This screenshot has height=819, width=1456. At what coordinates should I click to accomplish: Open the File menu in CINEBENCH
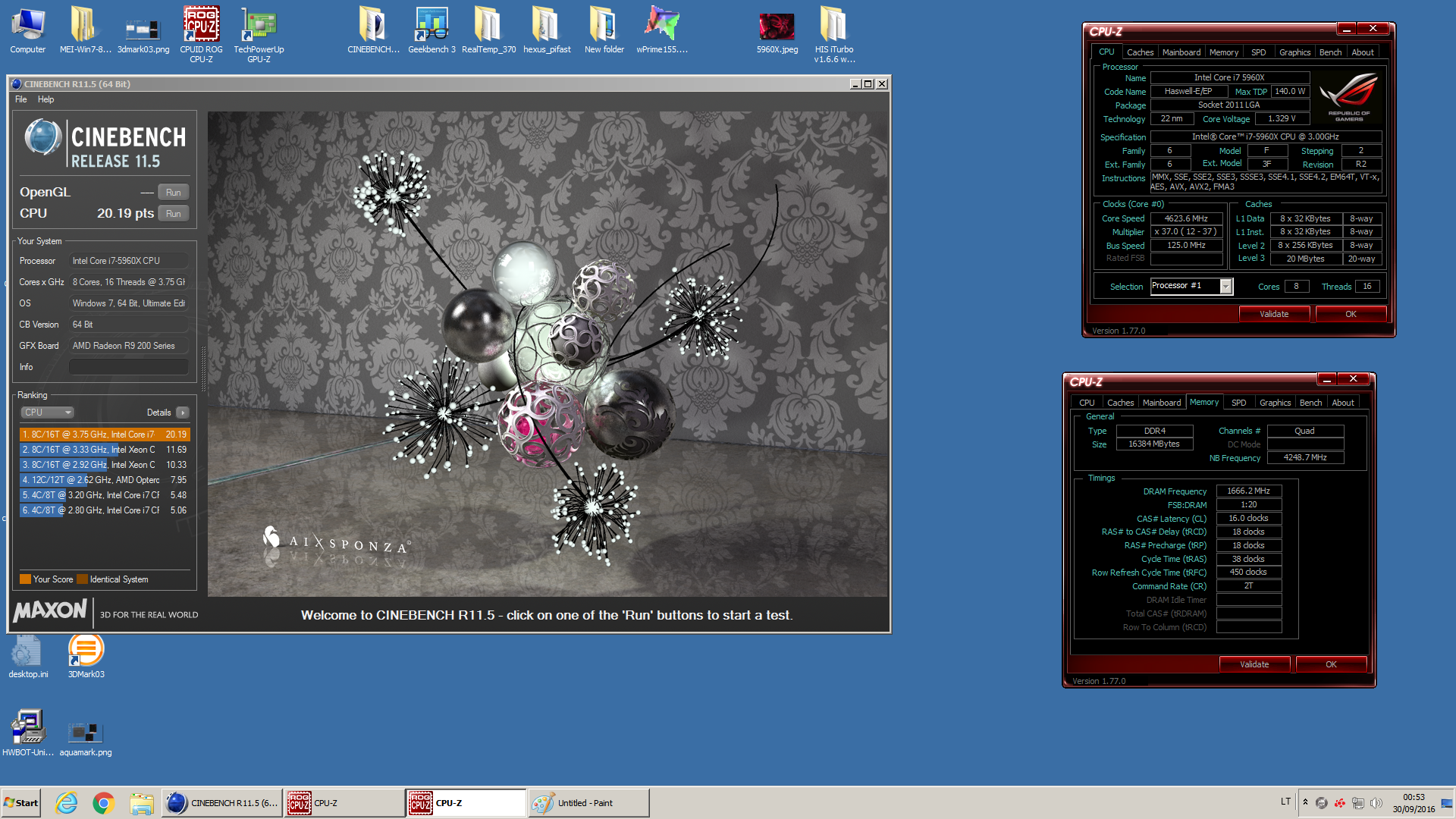(20, 99)
